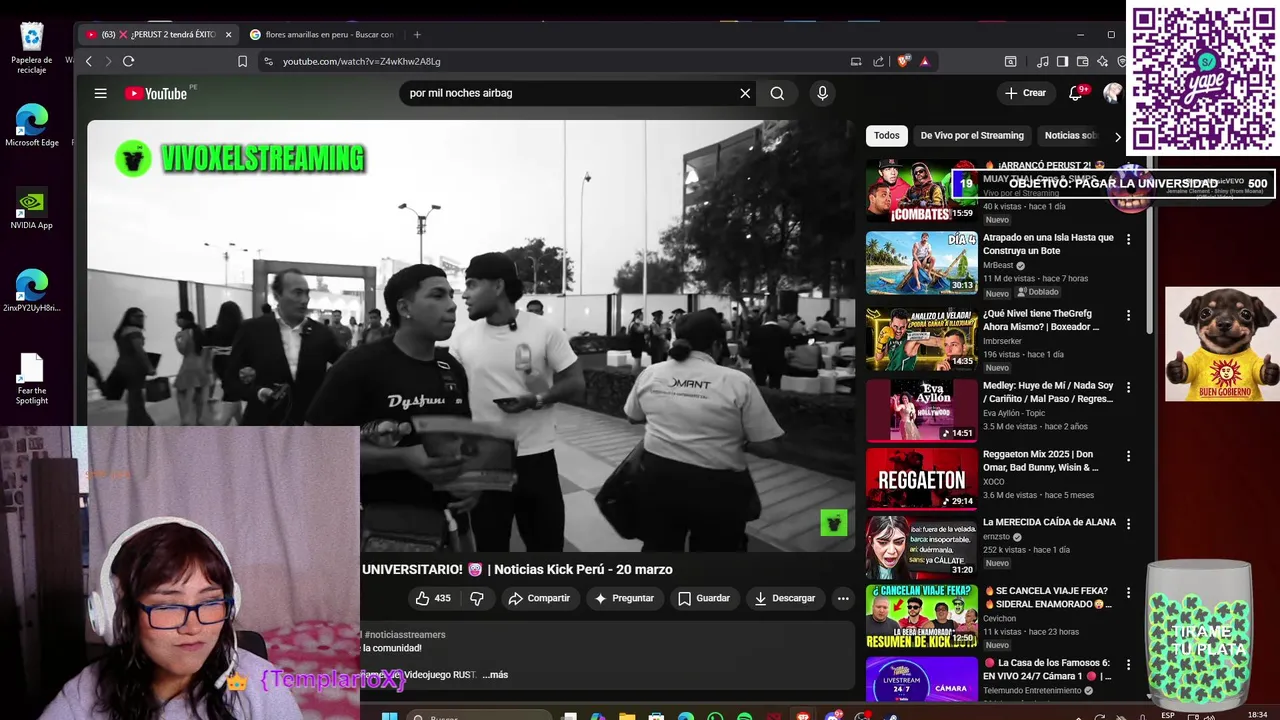
Task: Open the YouTube guide hamburger menu
Action: [x=100, y=93]
